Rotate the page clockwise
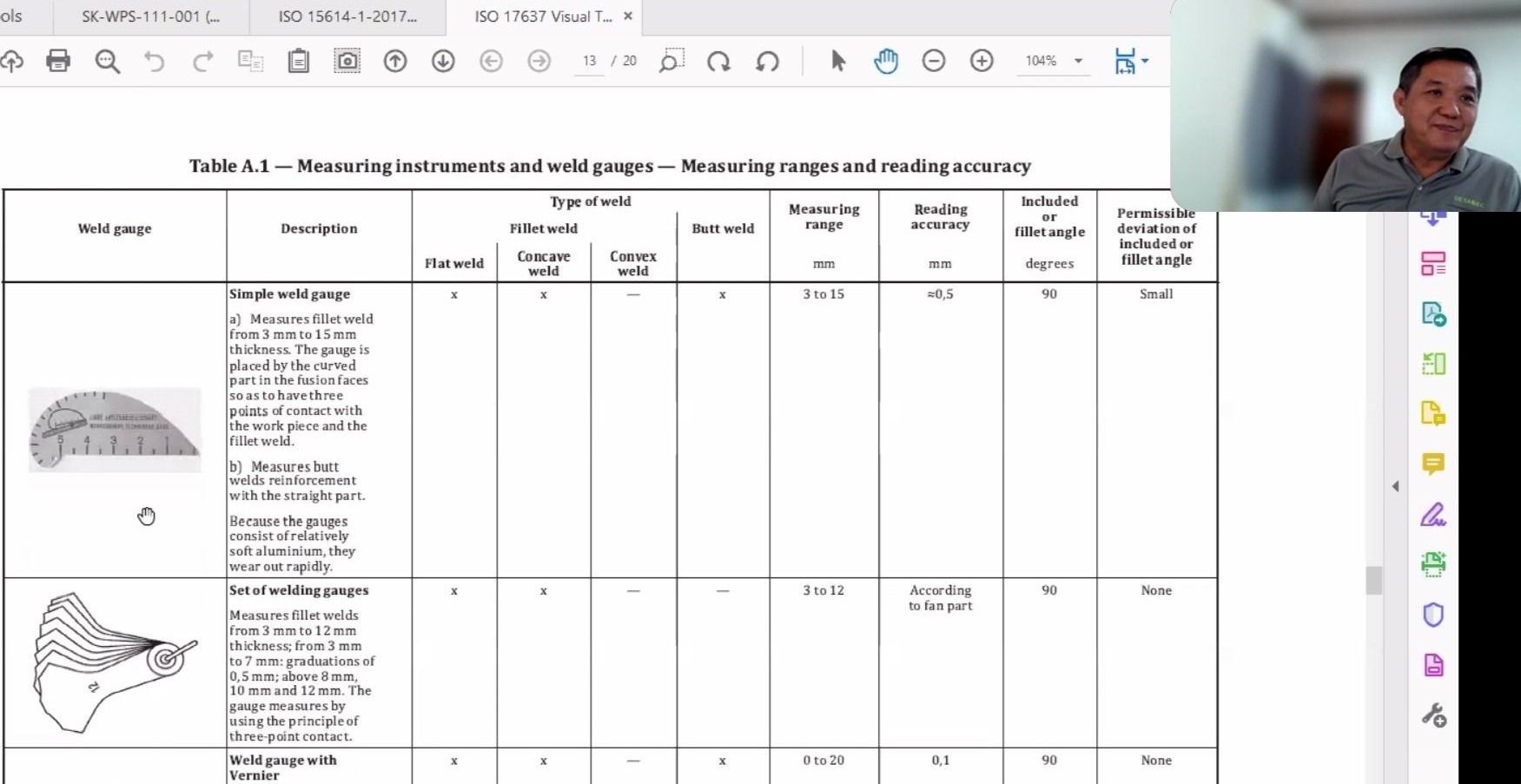This screenshot has width=1521, height=784. click(x=718, y=61)
